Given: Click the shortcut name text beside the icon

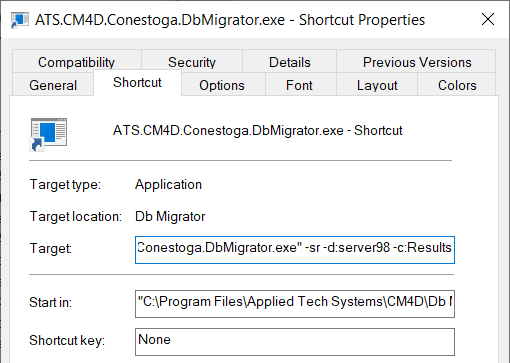Looking at the screenshot, I should (257, 130).
